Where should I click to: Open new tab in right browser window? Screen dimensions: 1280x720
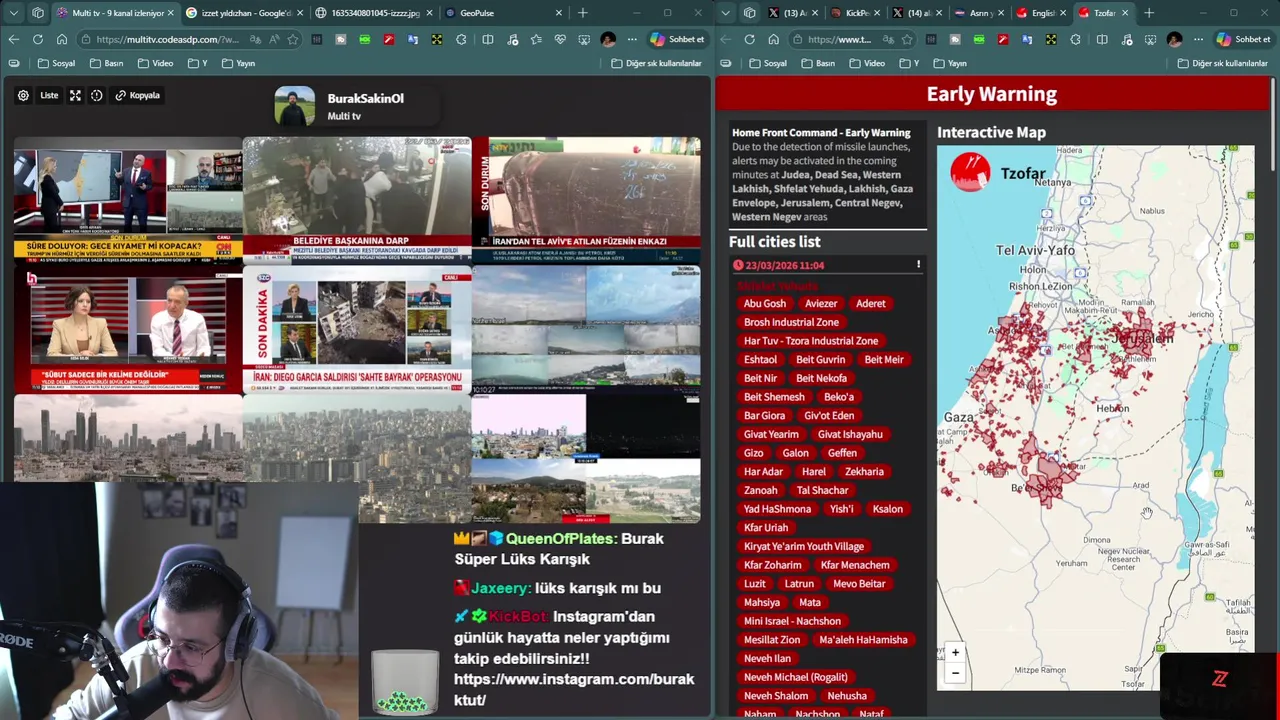tap(1149, 13)
